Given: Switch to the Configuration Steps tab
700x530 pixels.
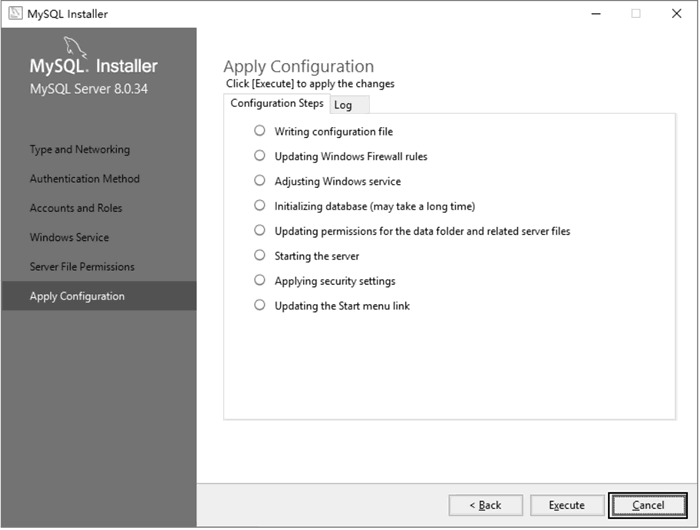Looking at the screenshot, I should pos(277,103).
